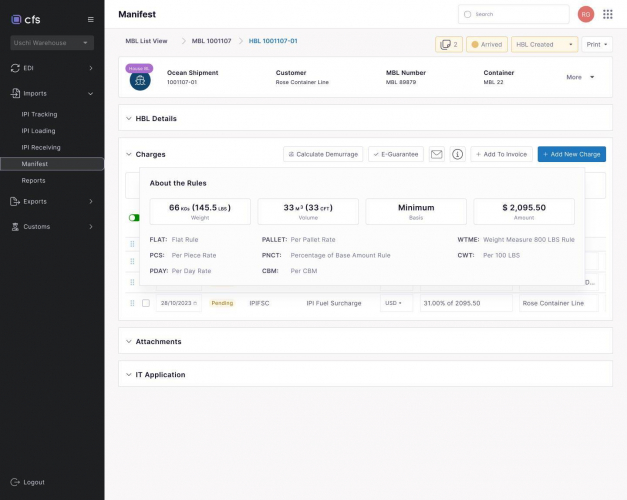Open the apps grid icon
Screen dimensions: 627x500
pos(608,14)
